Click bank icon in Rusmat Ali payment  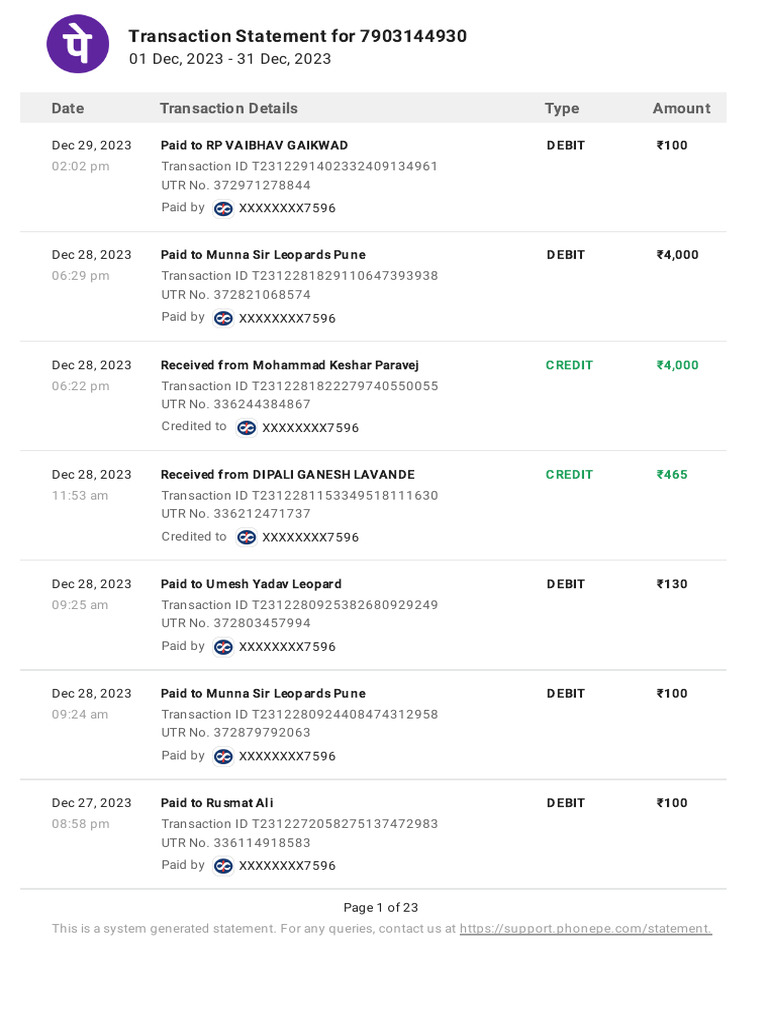click(223, 866)
